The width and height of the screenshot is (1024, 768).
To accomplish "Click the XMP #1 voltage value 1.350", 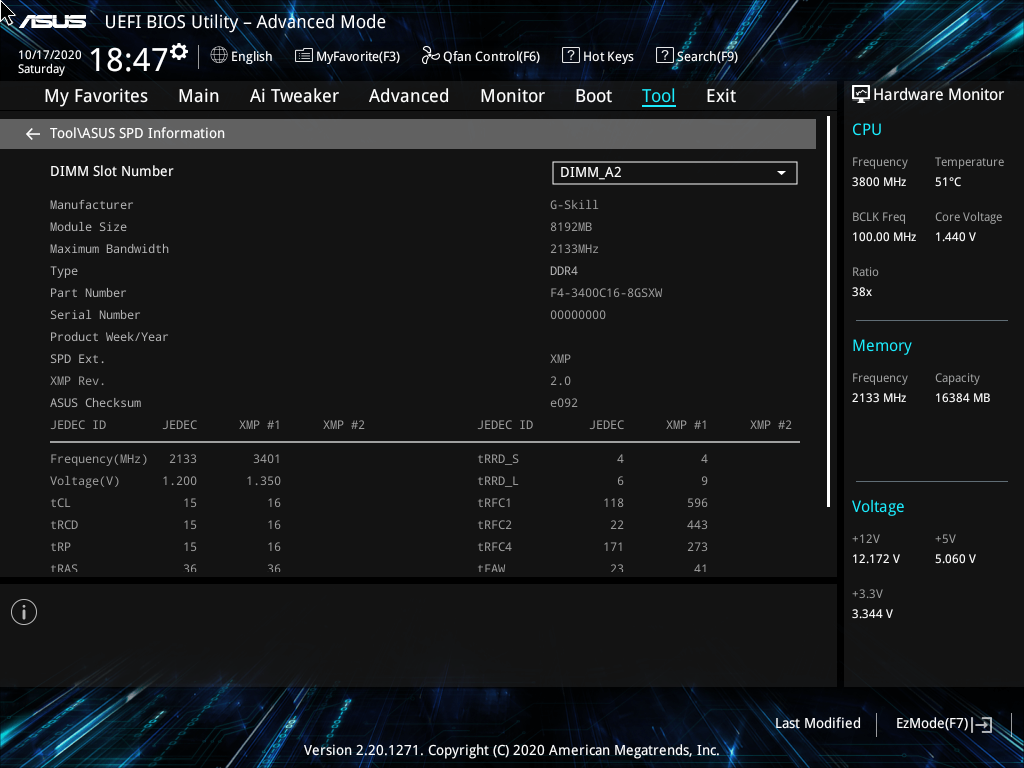I will tap(263, 481).
